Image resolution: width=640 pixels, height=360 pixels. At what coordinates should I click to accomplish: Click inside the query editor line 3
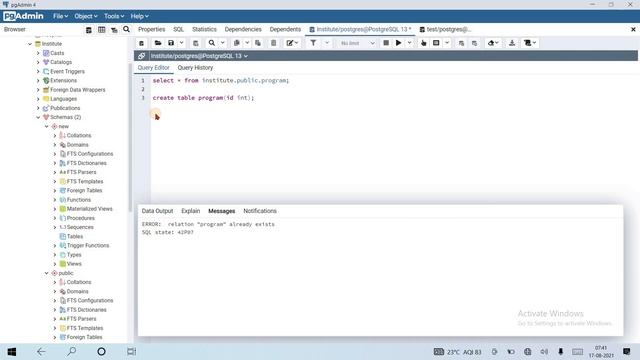[x=203, y=98]
